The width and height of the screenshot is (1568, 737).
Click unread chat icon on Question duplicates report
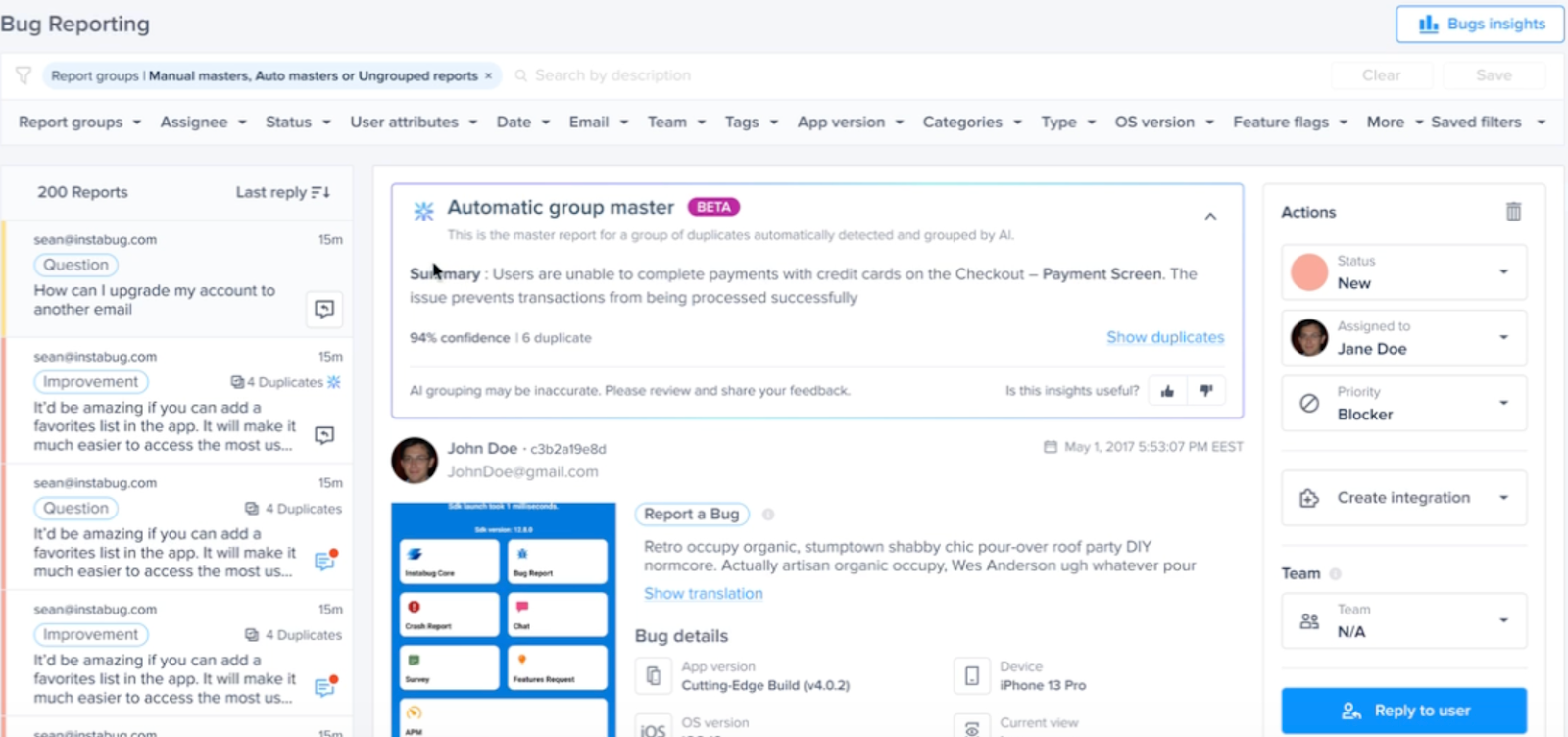coord(325,560)
